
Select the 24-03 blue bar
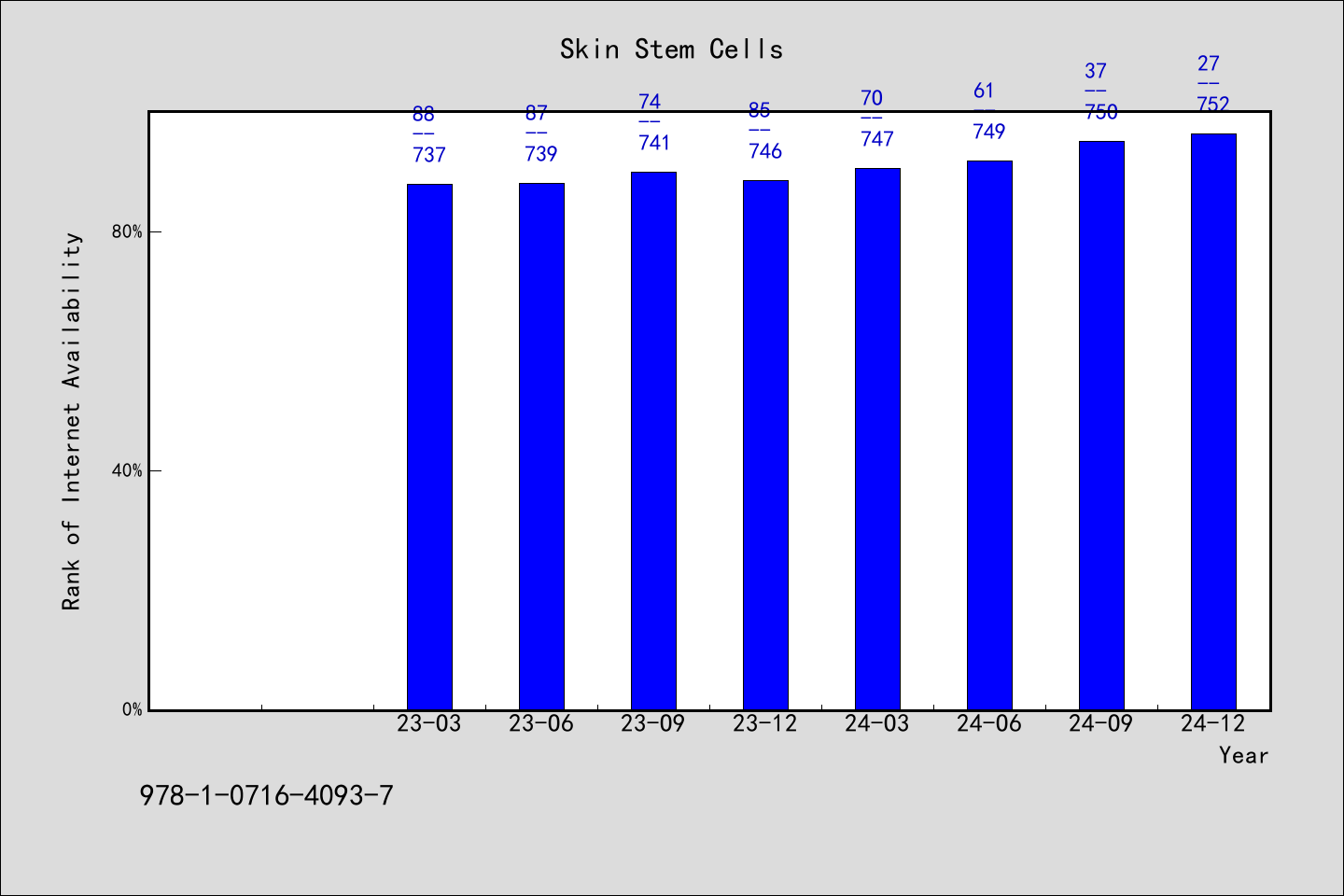click(877, 439)
